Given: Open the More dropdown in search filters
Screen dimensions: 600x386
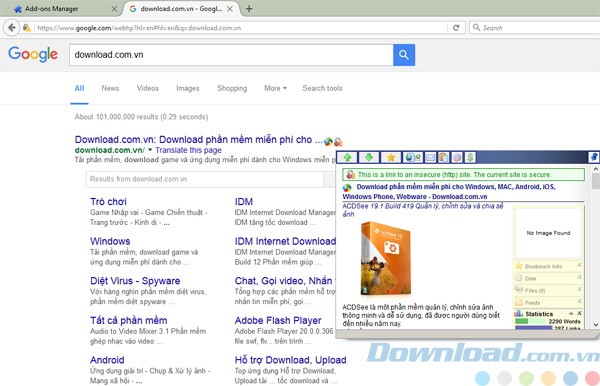Looking at the screenshot, I should click(x=275, y=88).
